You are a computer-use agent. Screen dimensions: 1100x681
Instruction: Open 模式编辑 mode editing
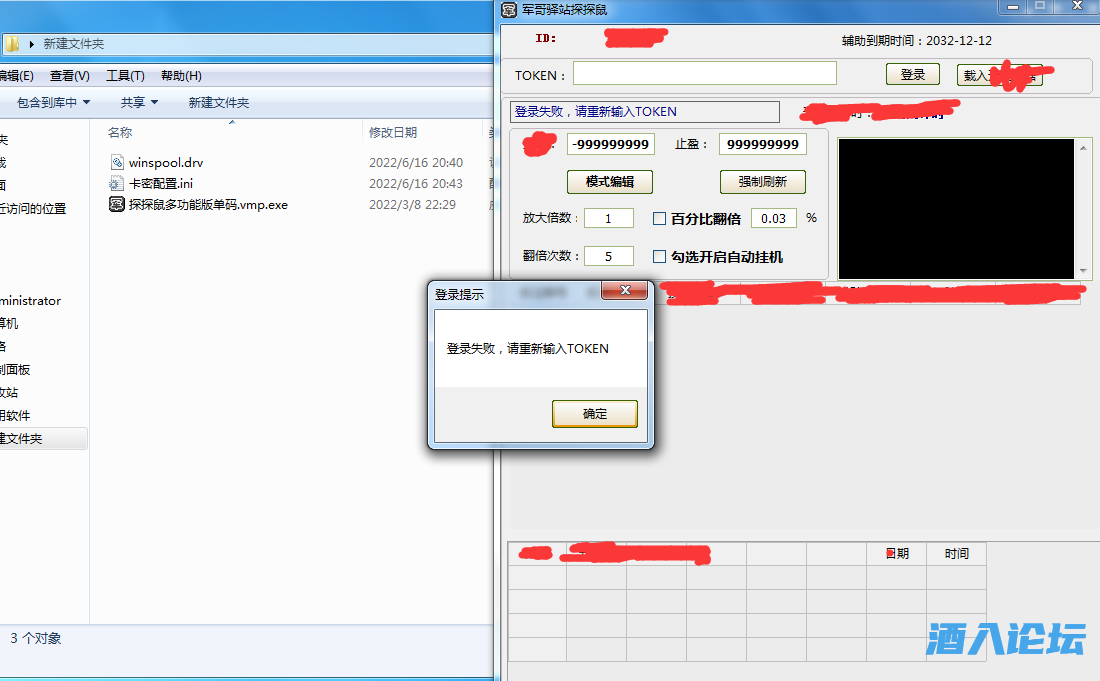coord(611,182)
